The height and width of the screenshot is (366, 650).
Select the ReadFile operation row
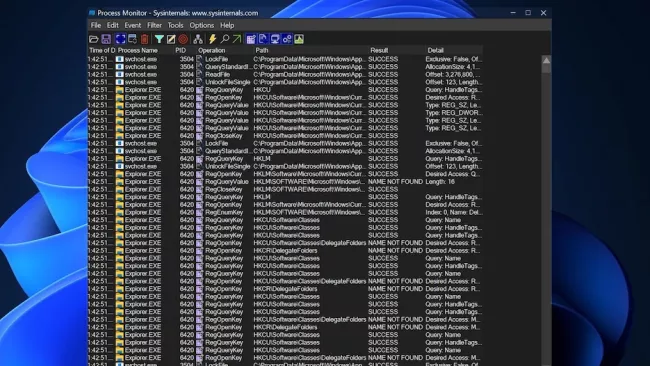(x=285, y=75)
